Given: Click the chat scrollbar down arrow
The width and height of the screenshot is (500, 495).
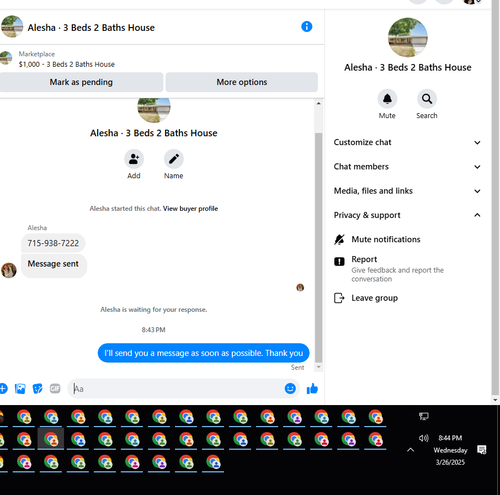Looking at the screenshot, I should [x=318, y=367].
